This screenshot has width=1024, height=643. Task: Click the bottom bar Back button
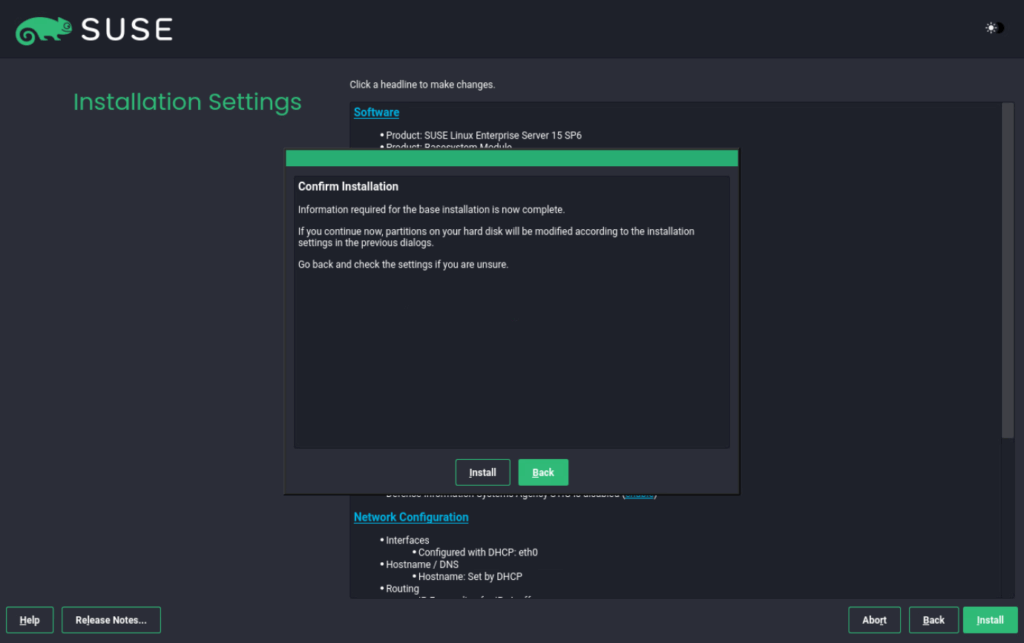pos(933,619)
